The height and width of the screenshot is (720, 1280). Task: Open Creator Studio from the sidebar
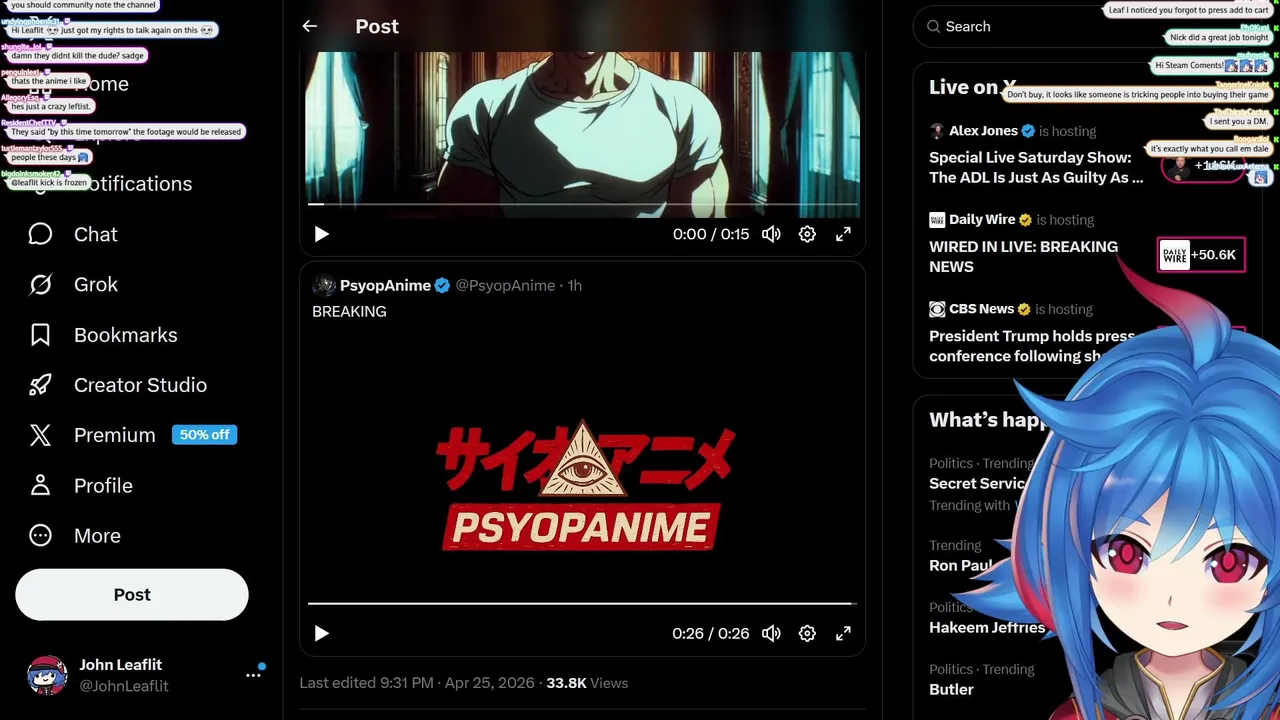118,385
